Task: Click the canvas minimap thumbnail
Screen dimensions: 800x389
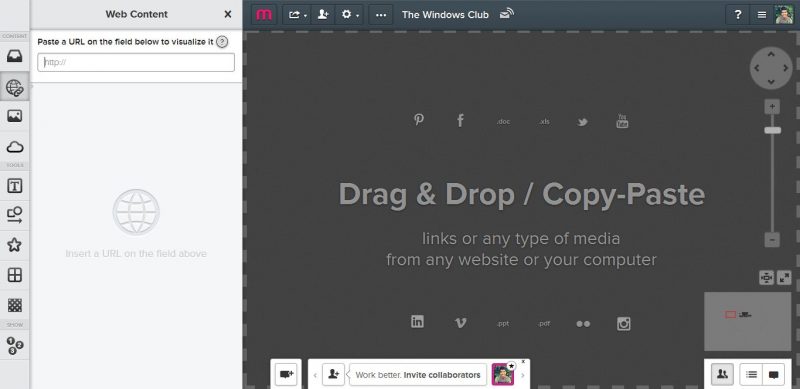Action: pyautogui.click(x=747, y=321)
